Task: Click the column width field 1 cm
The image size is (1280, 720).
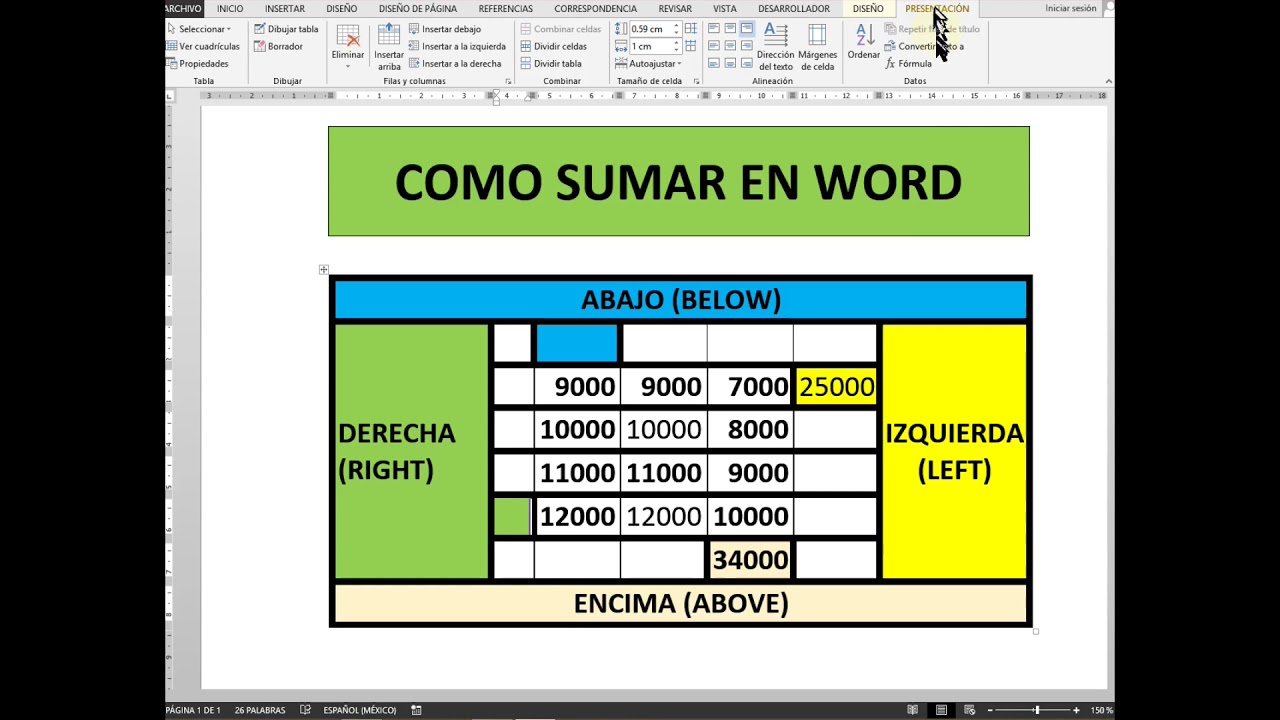Action: 652,46
